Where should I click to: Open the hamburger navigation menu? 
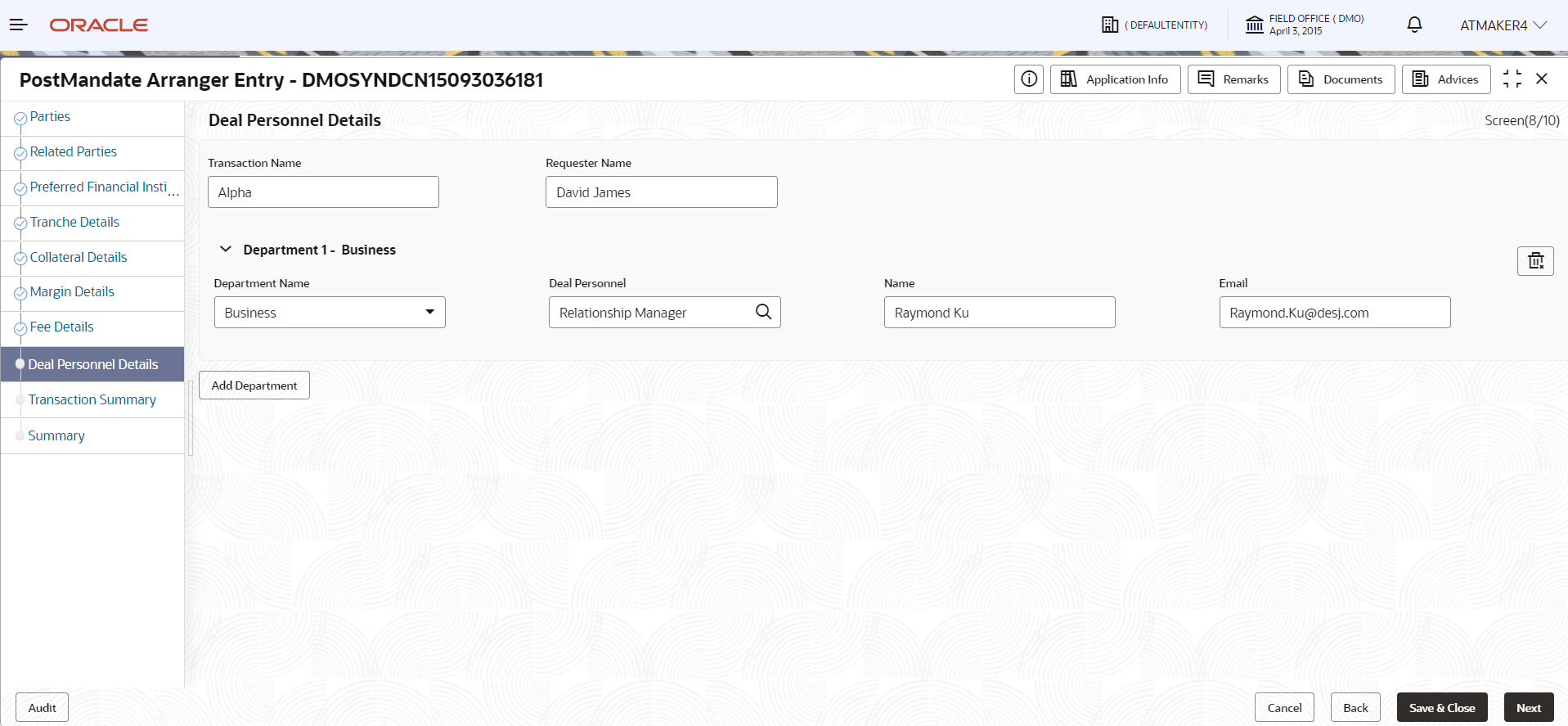[x=19, y=25]
